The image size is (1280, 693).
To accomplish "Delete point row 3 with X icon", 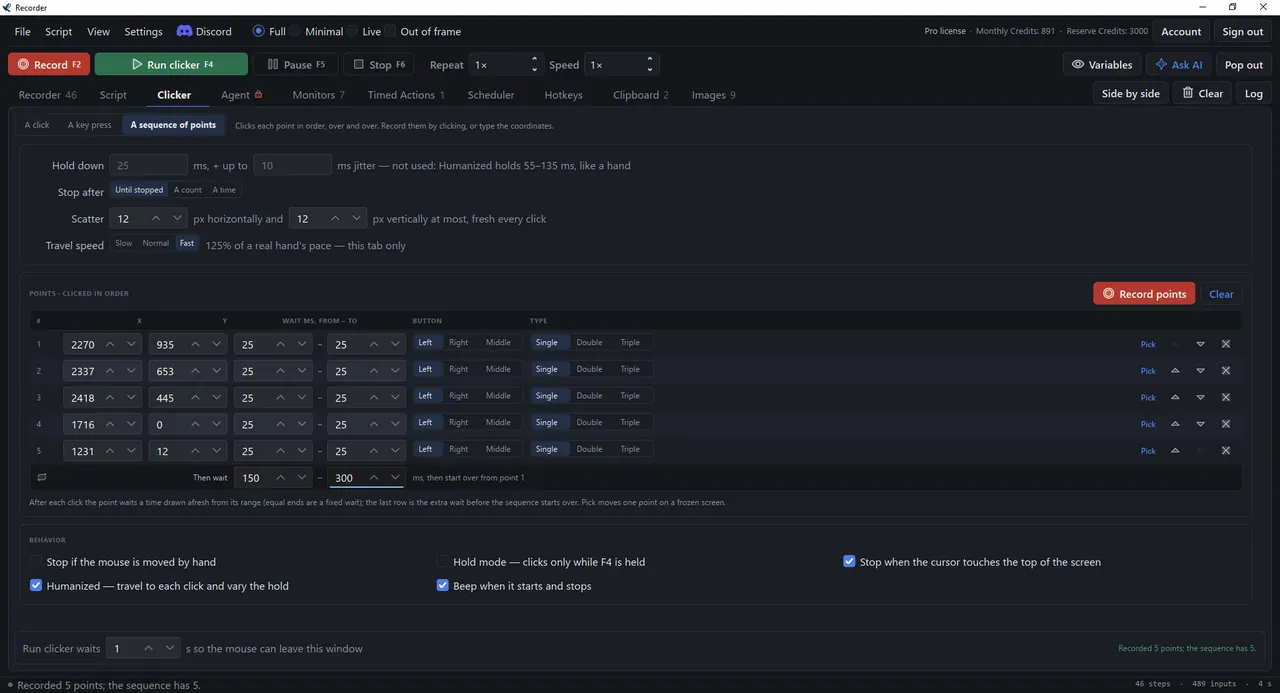I will [1226, 397].
